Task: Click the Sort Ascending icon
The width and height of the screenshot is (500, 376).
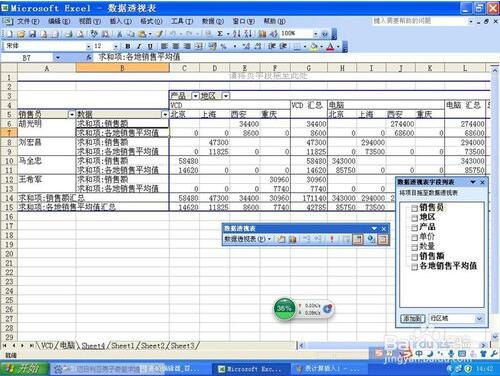Action: tap(237, 34)
